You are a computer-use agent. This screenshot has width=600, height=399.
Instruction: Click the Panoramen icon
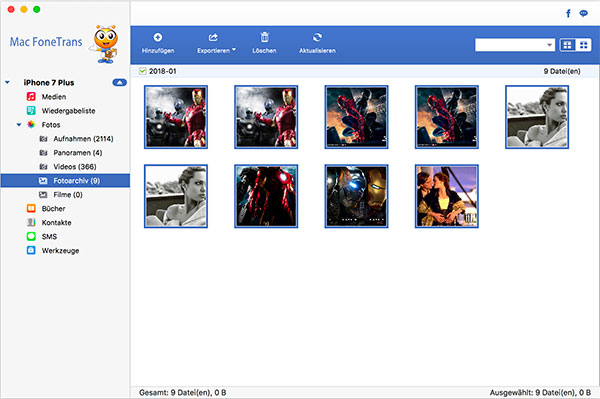point(43,153)
